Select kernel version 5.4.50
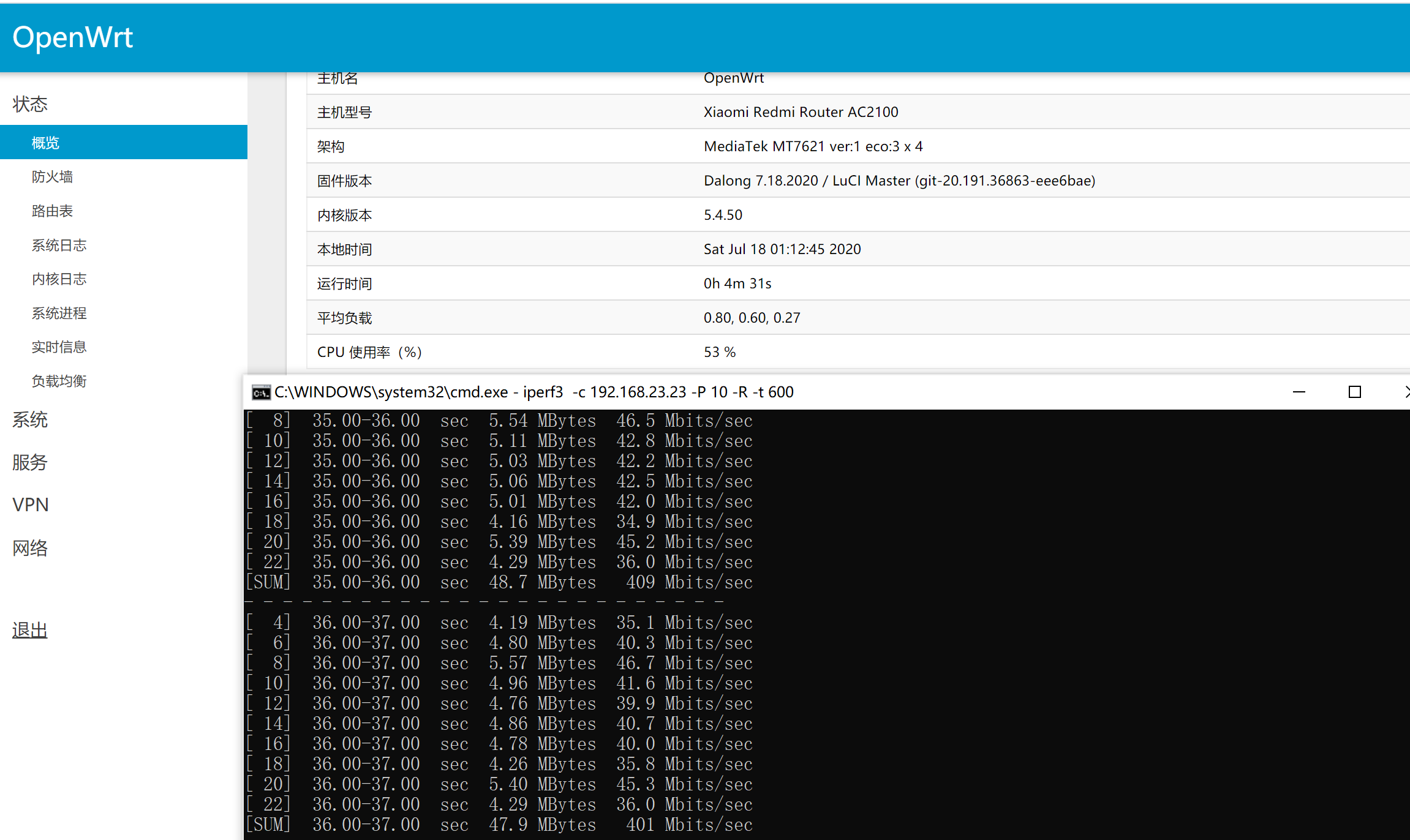The image size is (1410, 840). [723, 215]
